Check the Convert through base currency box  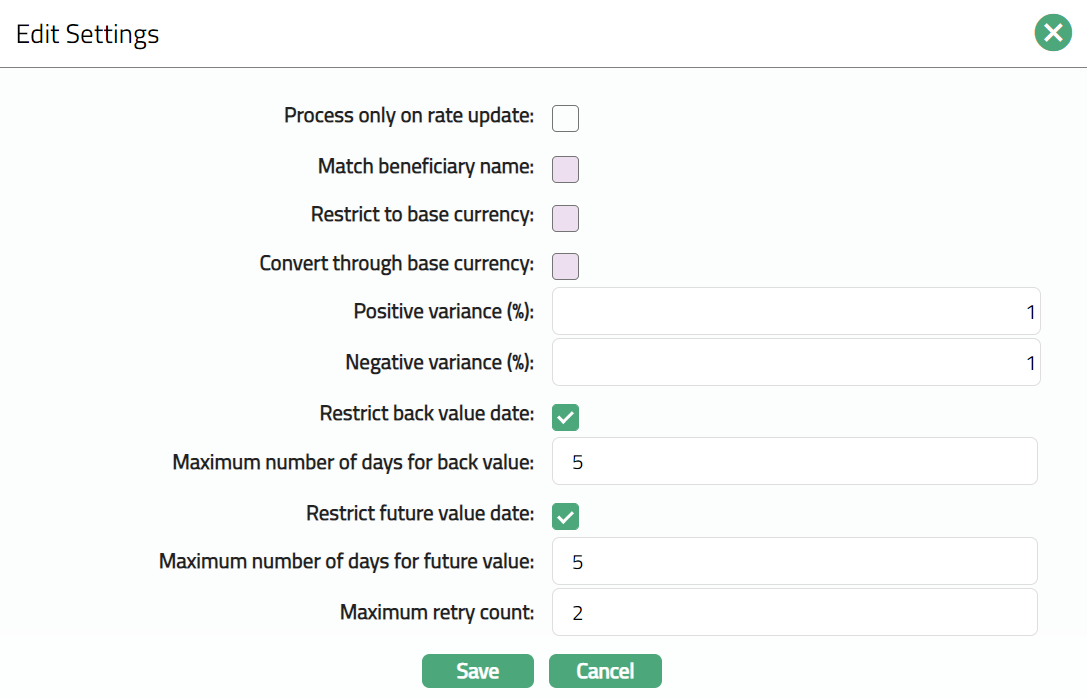[x=565, y=267]
